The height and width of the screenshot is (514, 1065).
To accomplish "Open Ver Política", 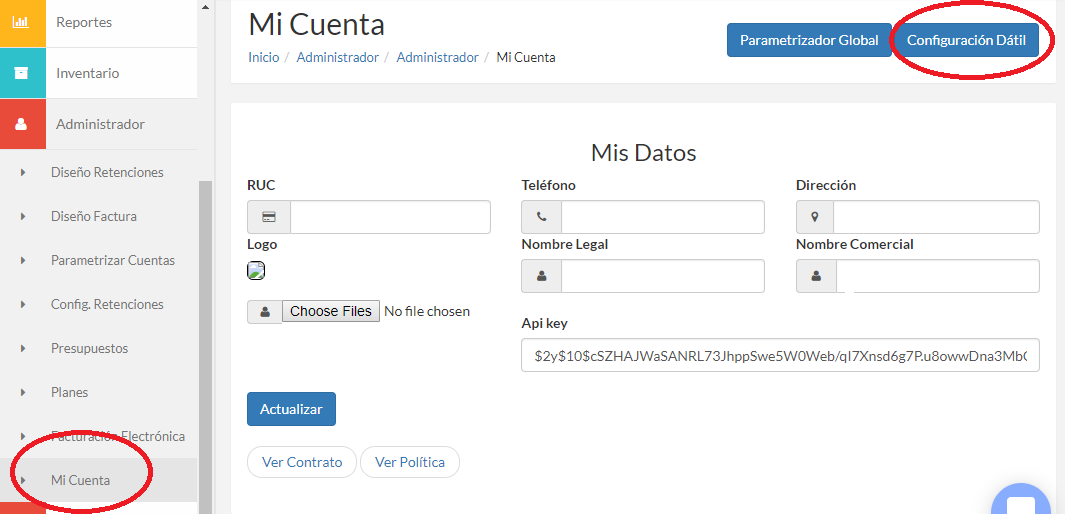I will pyautogui.click(x=410, y=462).
